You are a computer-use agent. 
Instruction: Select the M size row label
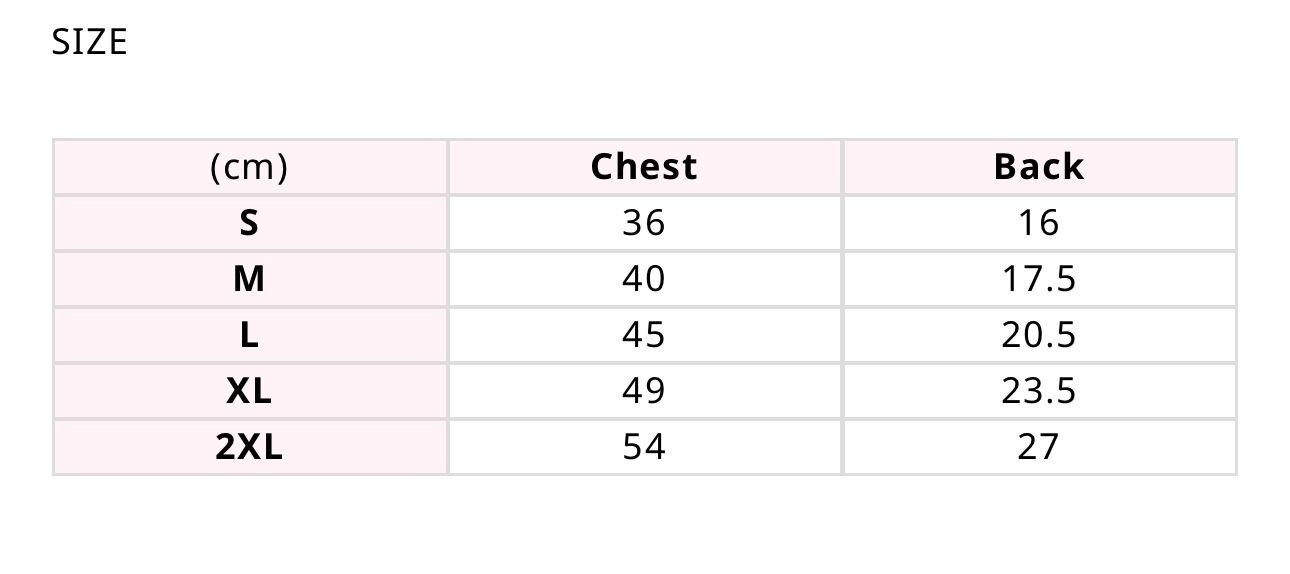(x=249, y=279)
